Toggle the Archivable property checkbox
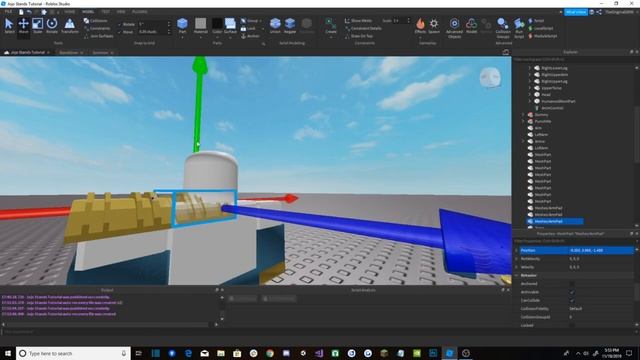The image size is (640, 360). tap(572, 292)
